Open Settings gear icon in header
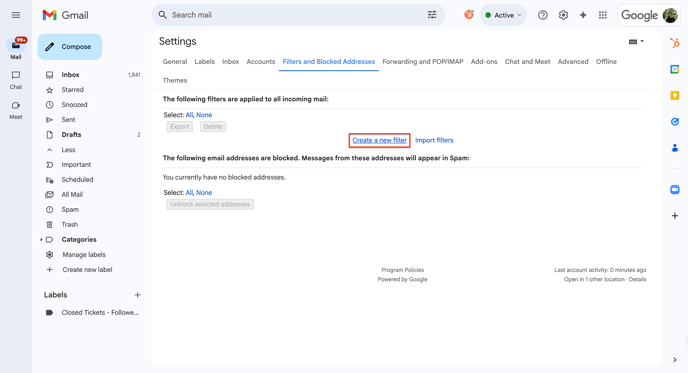 563,15
